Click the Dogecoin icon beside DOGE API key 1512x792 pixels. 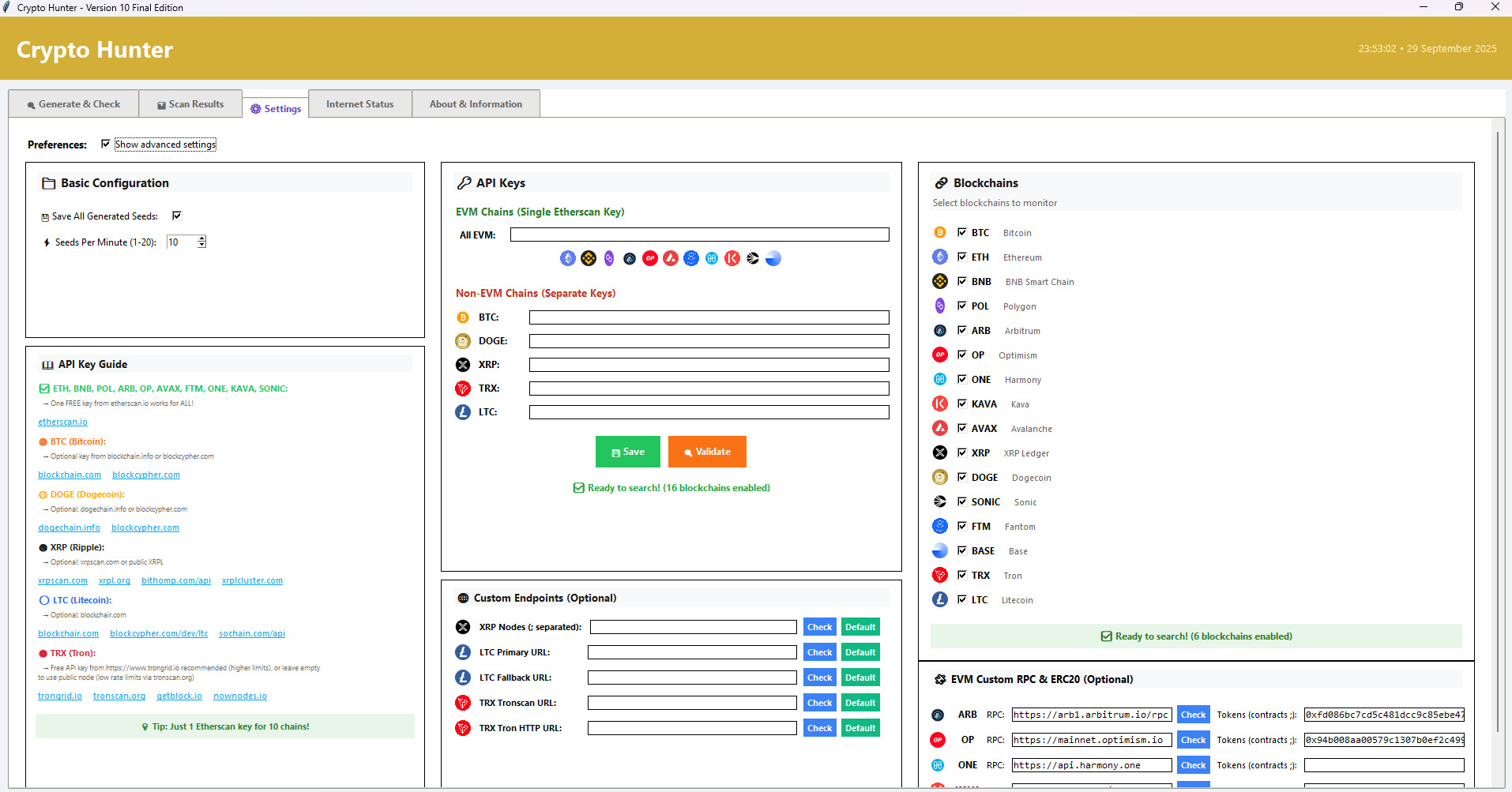(463, 341)
